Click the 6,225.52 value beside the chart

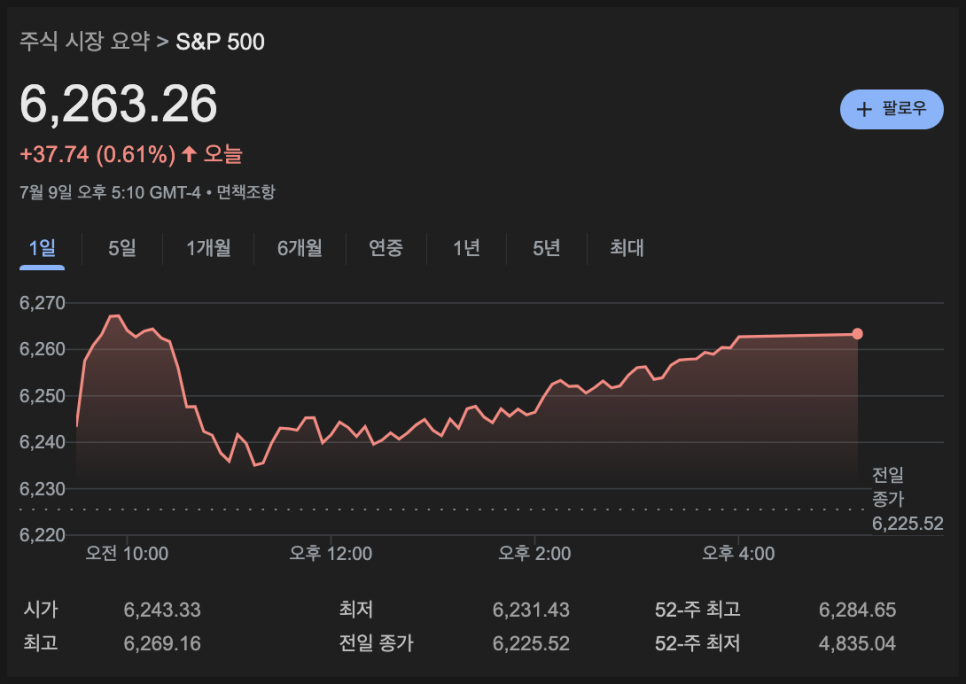907,524
